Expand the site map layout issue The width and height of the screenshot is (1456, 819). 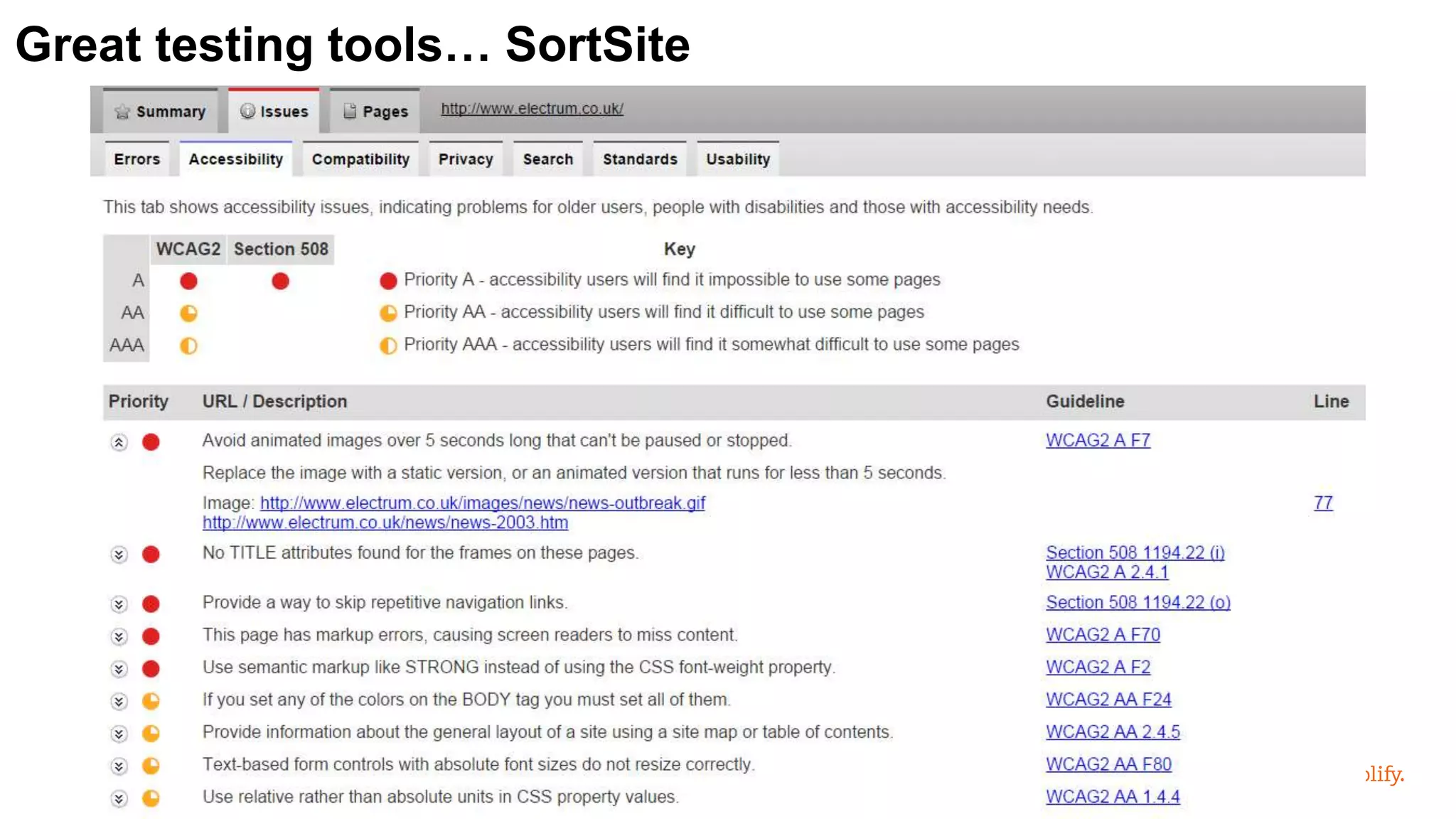click(x=119, y=734)
